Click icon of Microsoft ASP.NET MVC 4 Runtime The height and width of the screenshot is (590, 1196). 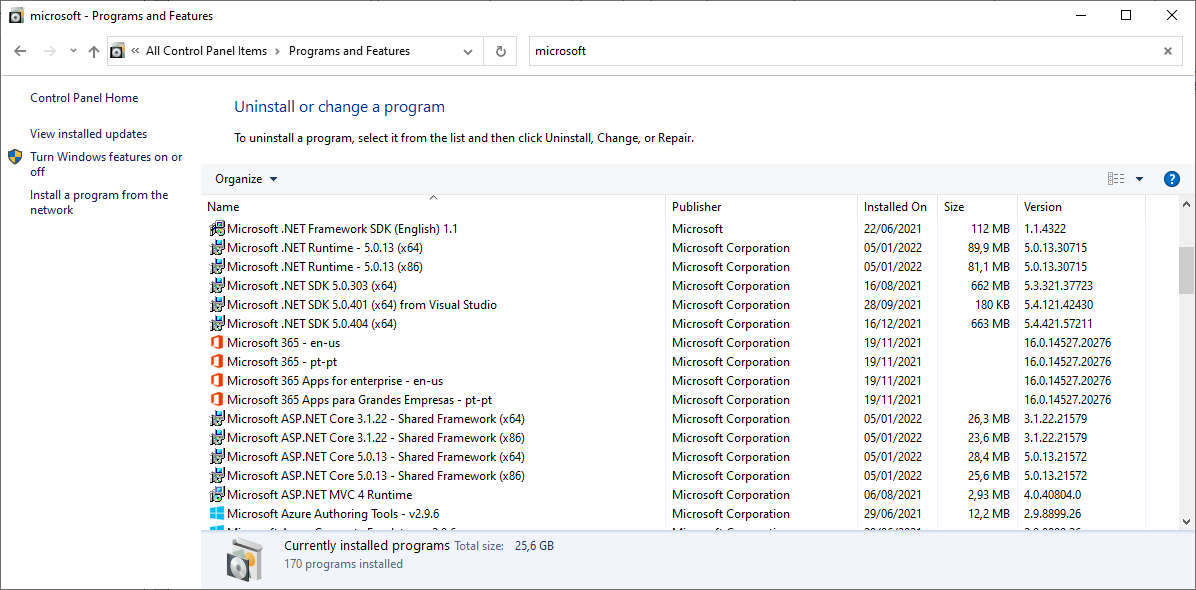pyautogui.click(x=217, y=495)
